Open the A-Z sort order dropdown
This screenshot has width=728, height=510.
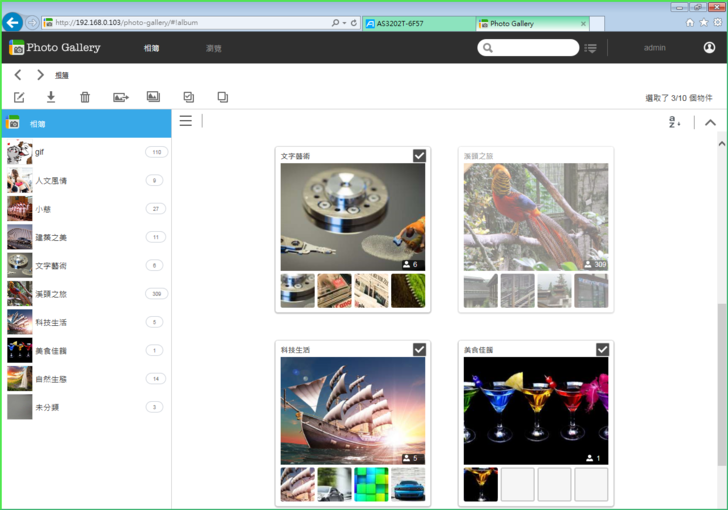[x=674, y=122]
